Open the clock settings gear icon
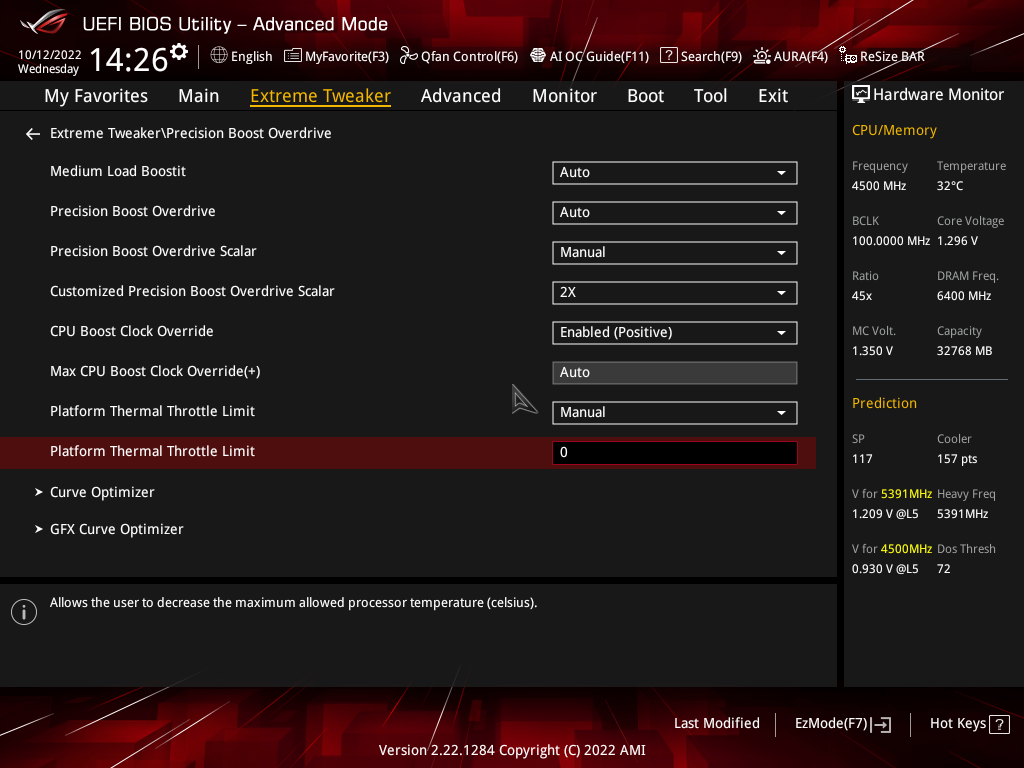Screen dimensions: 1024x768 pyautogui.click(x=178, y=52)
